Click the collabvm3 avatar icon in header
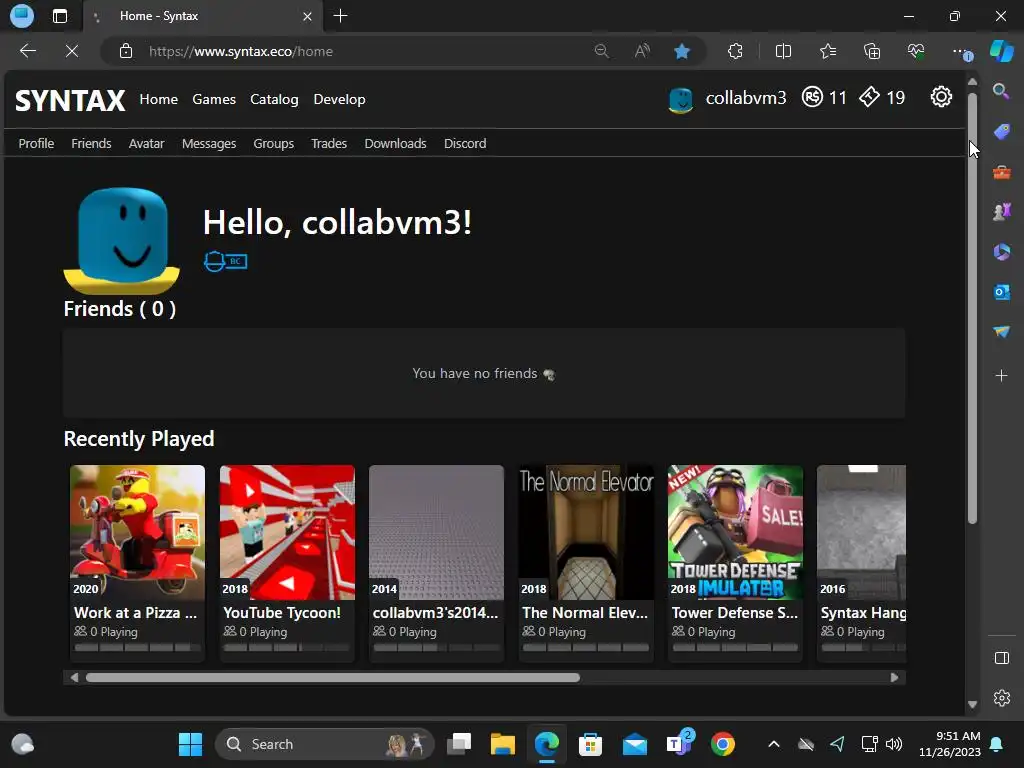The height and width of the screenshot is (768, 1024). coord(681,99)
